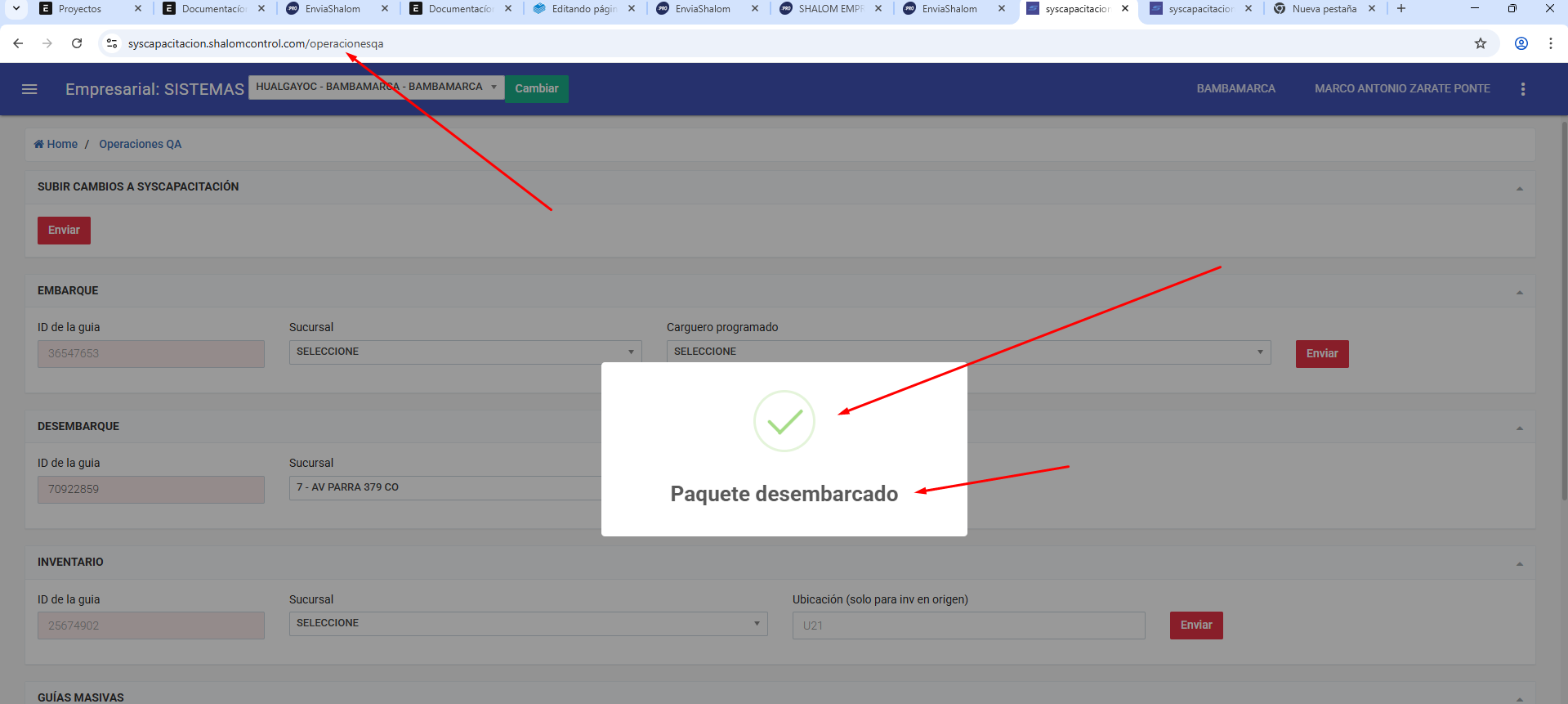Open the tab search chevron dropdown
The width and height of the screenshot is (1568, 704).
(x=16, y=9)
